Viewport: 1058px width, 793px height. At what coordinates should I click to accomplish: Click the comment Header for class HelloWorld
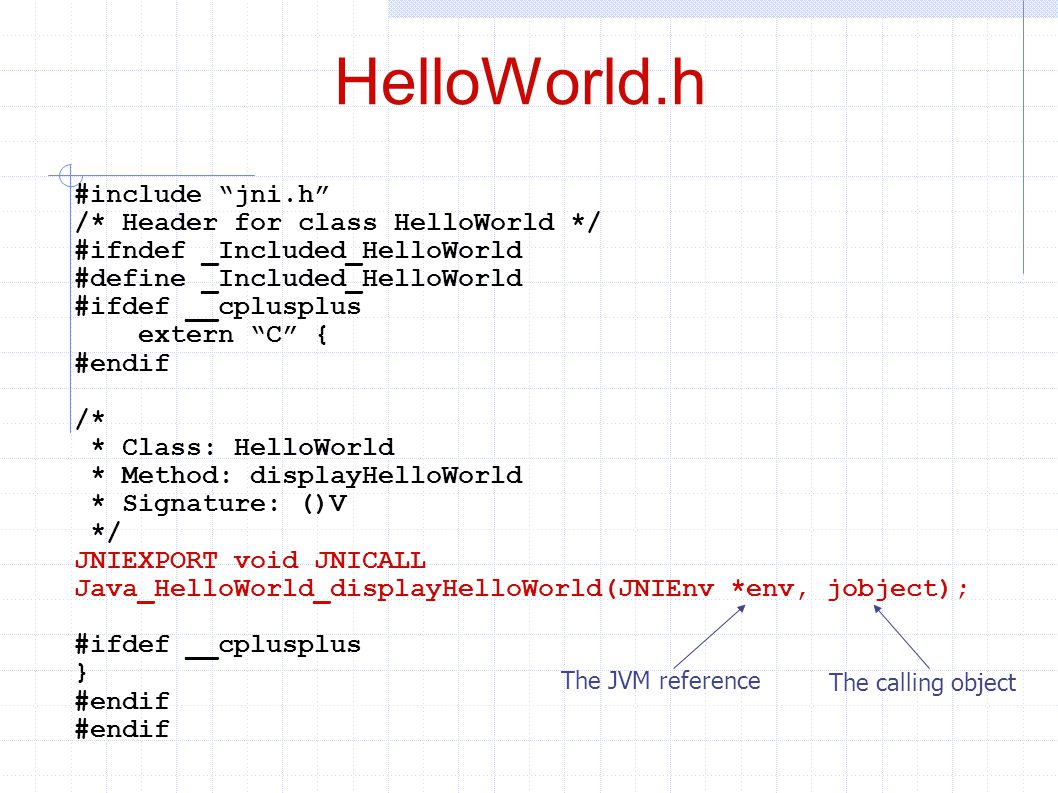pyautogui.click(x=338, y=223)
